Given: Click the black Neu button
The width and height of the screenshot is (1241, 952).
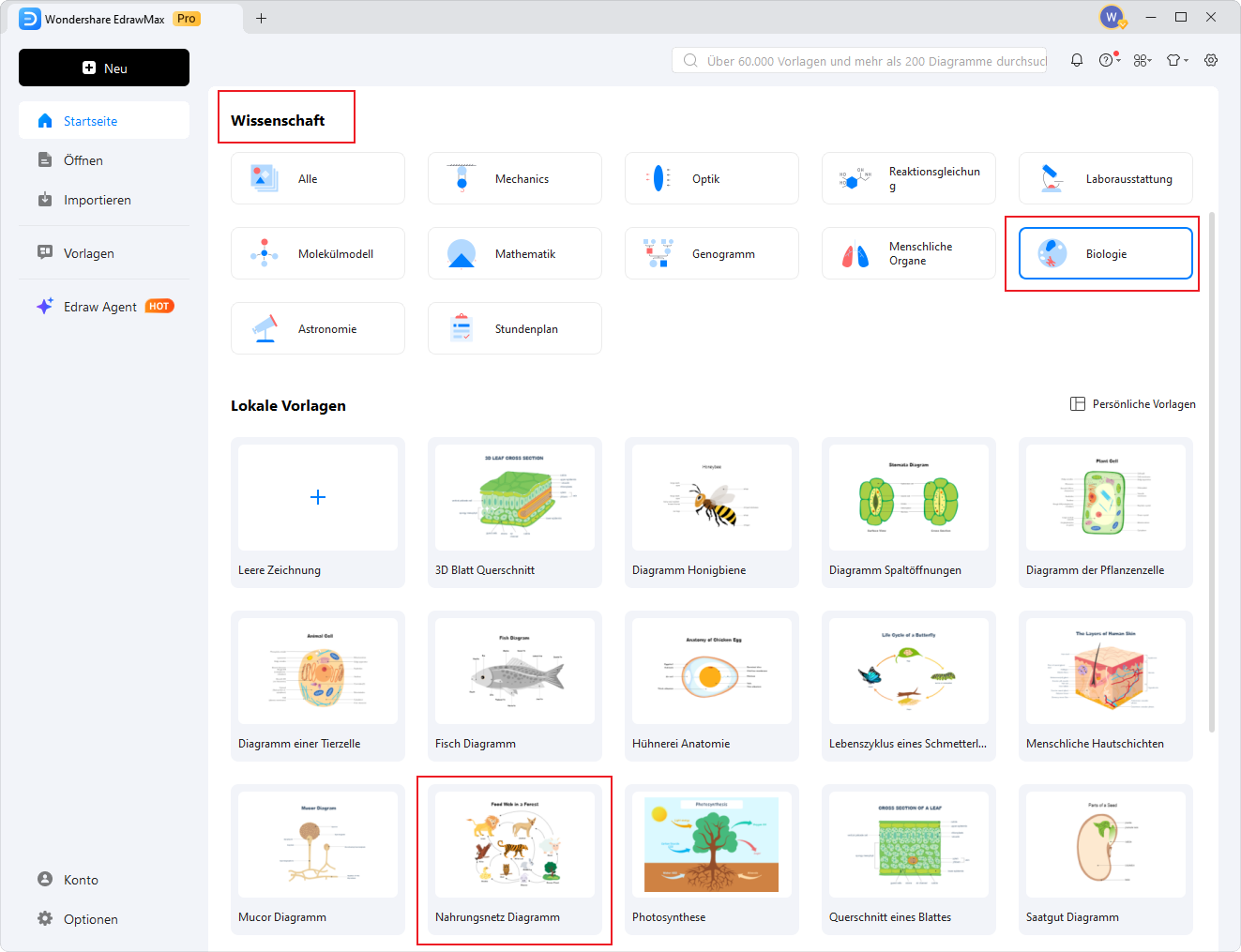Looking at the screenshot, I should pyautogui.click(x=104, y=68).
